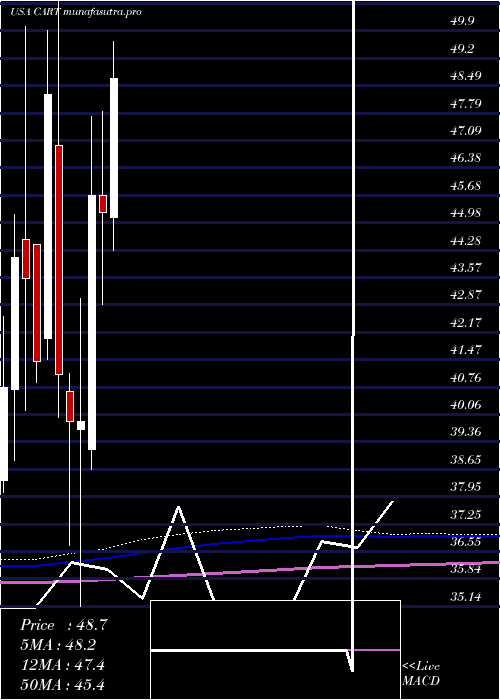500x700 pixels.
Task: Click the small red candlestick near 45.68
Action: click(103, 204)
